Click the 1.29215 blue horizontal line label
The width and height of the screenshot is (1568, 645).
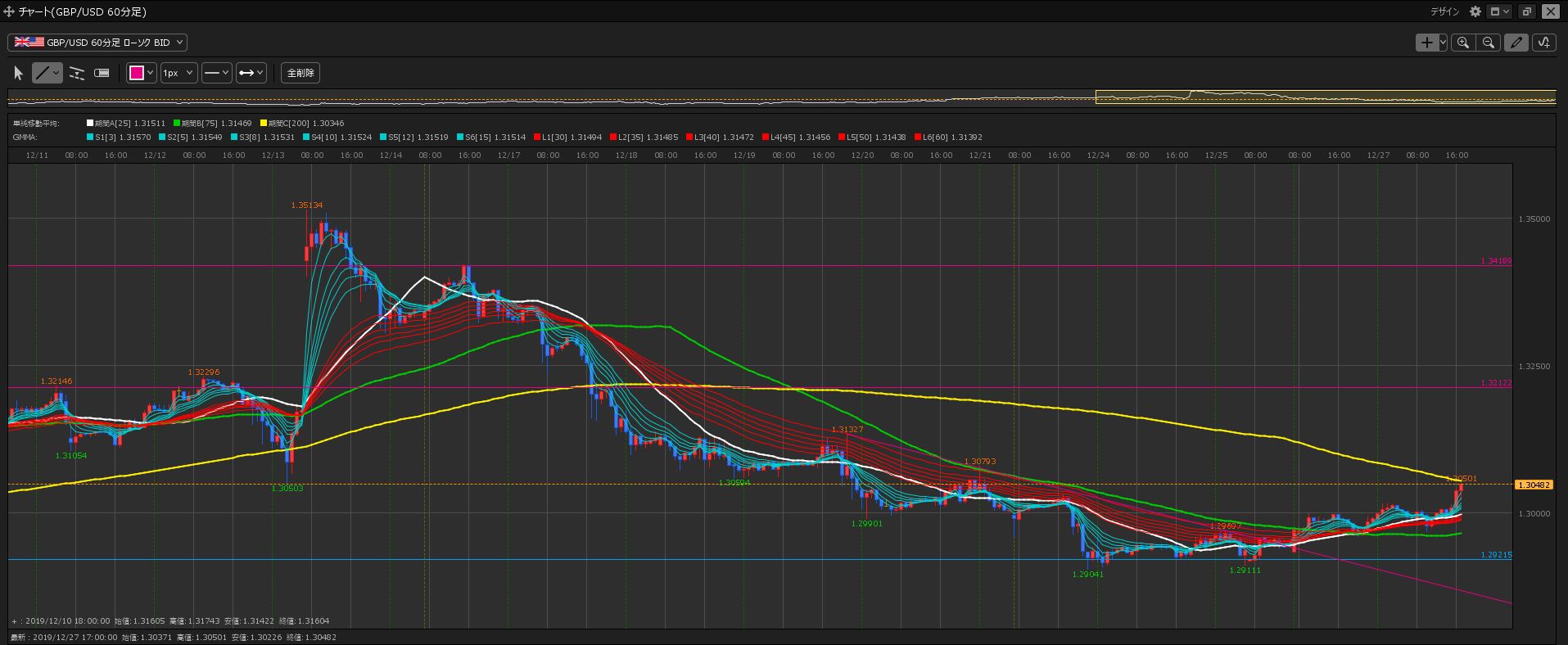tap(1496, 555)
